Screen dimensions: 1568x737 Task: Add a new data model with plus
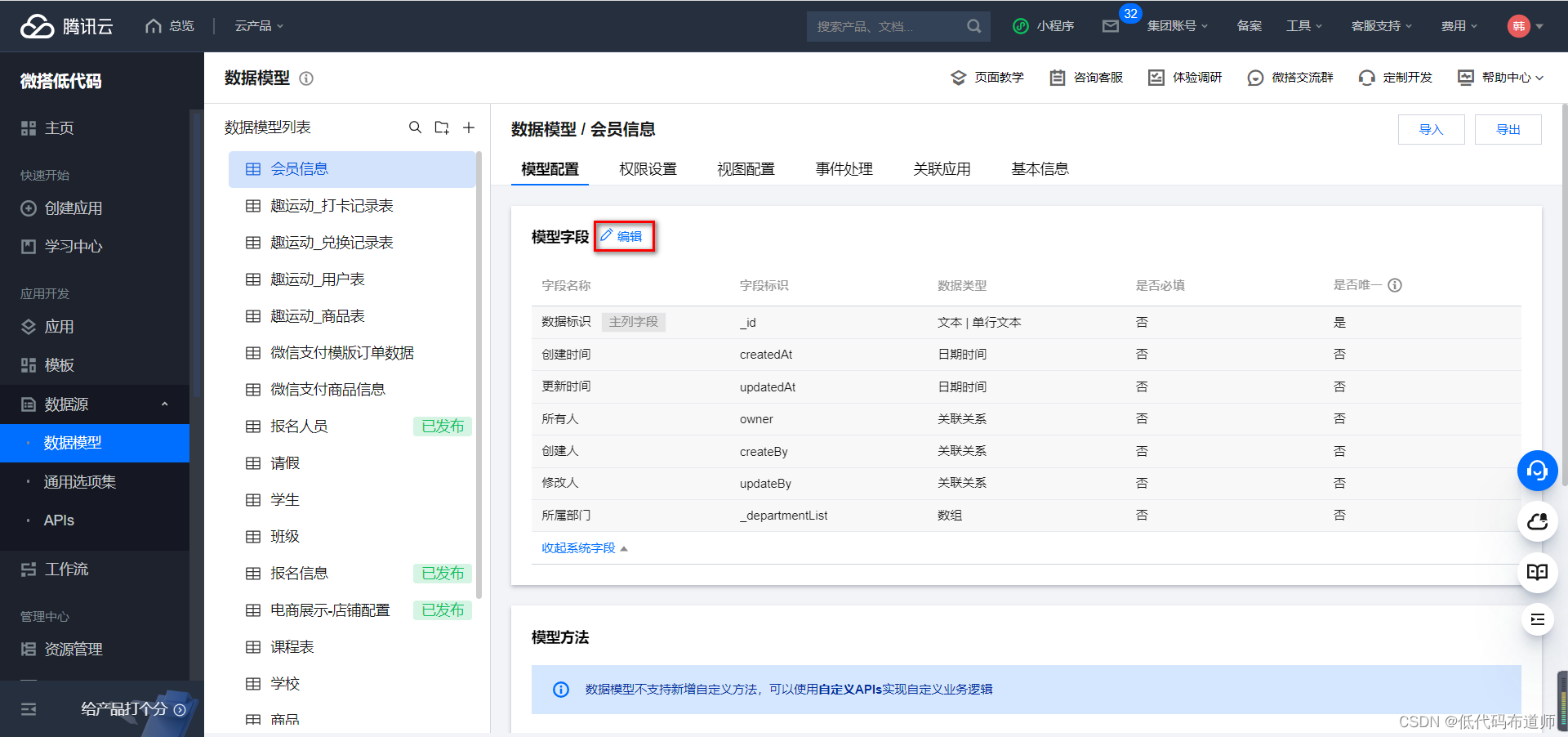[469, 127]
